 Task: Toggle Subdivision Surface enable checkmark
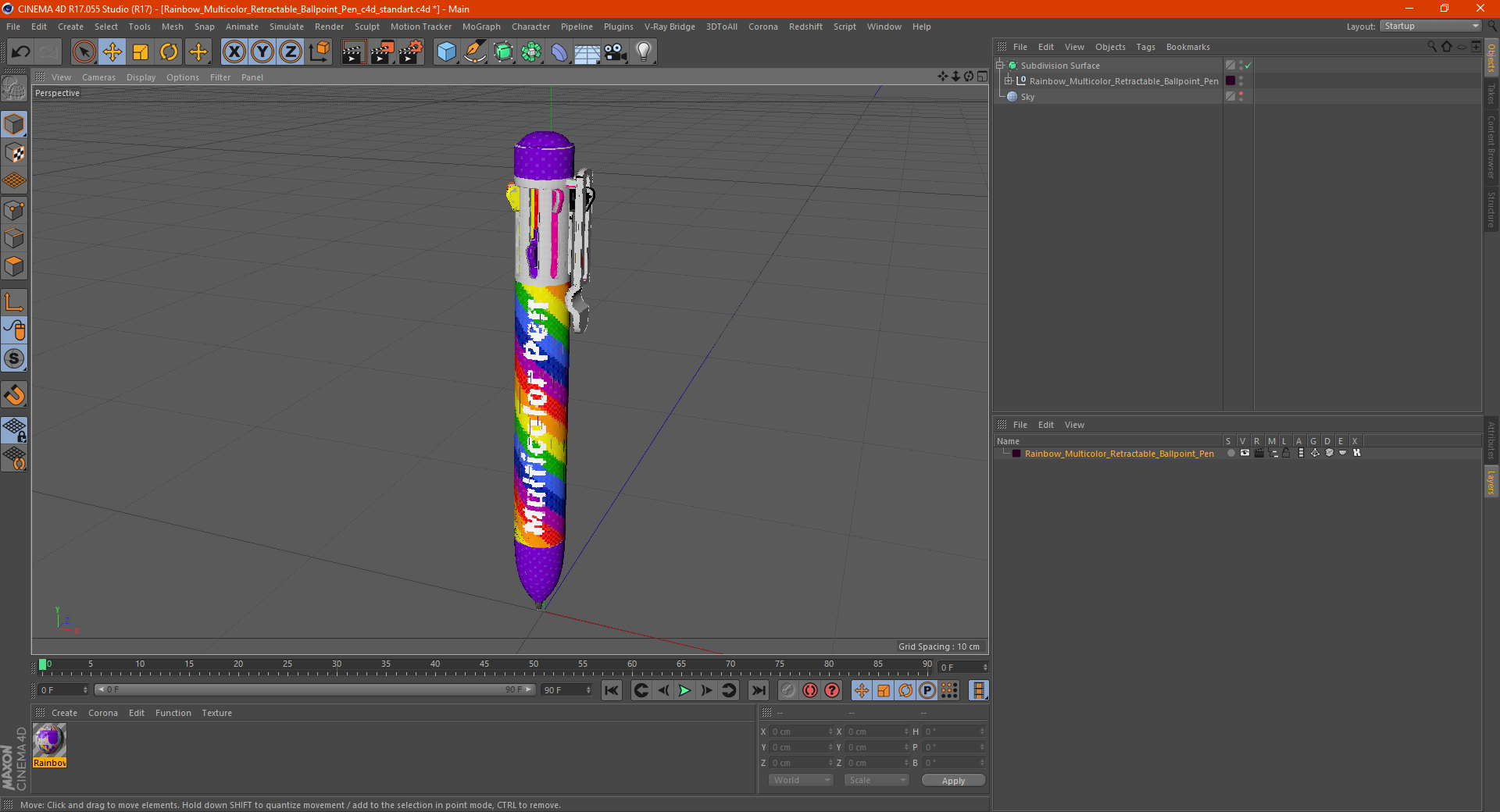1248,66
